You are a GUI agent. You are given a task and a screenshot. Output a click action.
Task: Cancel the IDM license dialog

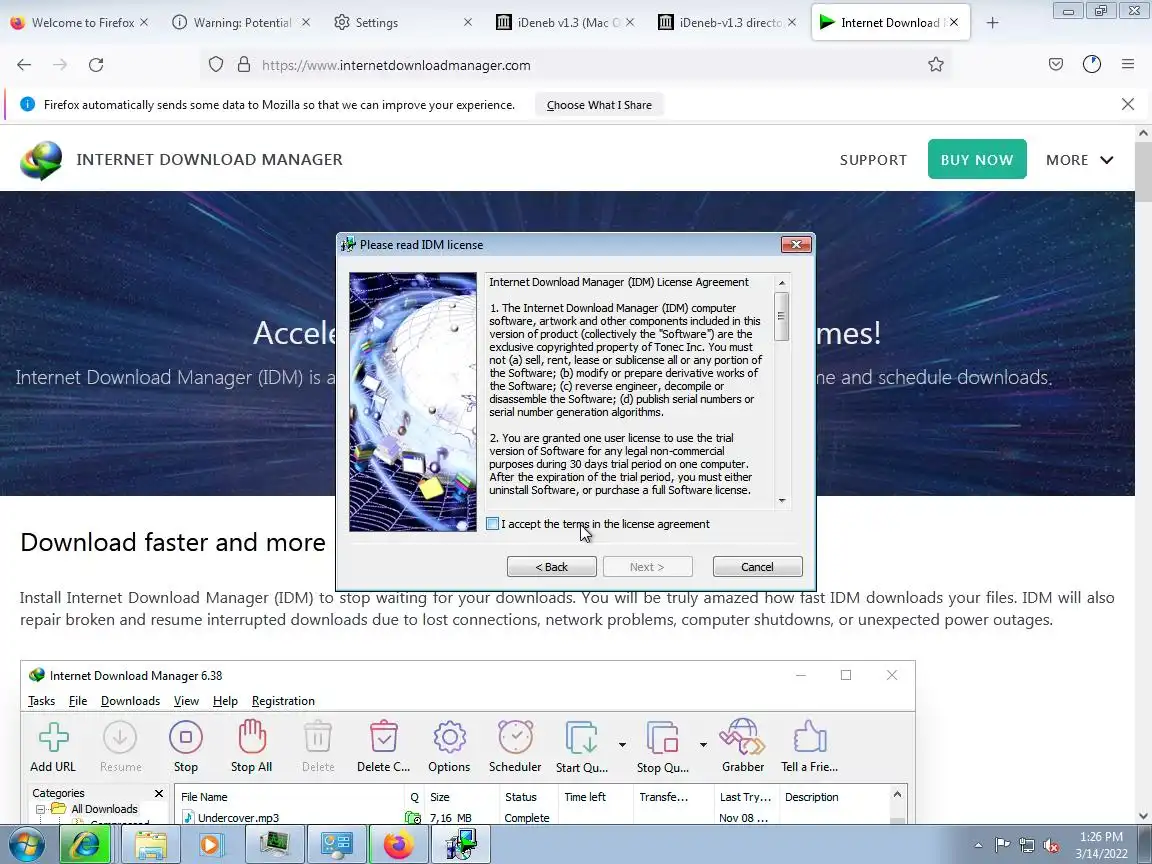tap(757, 566)
